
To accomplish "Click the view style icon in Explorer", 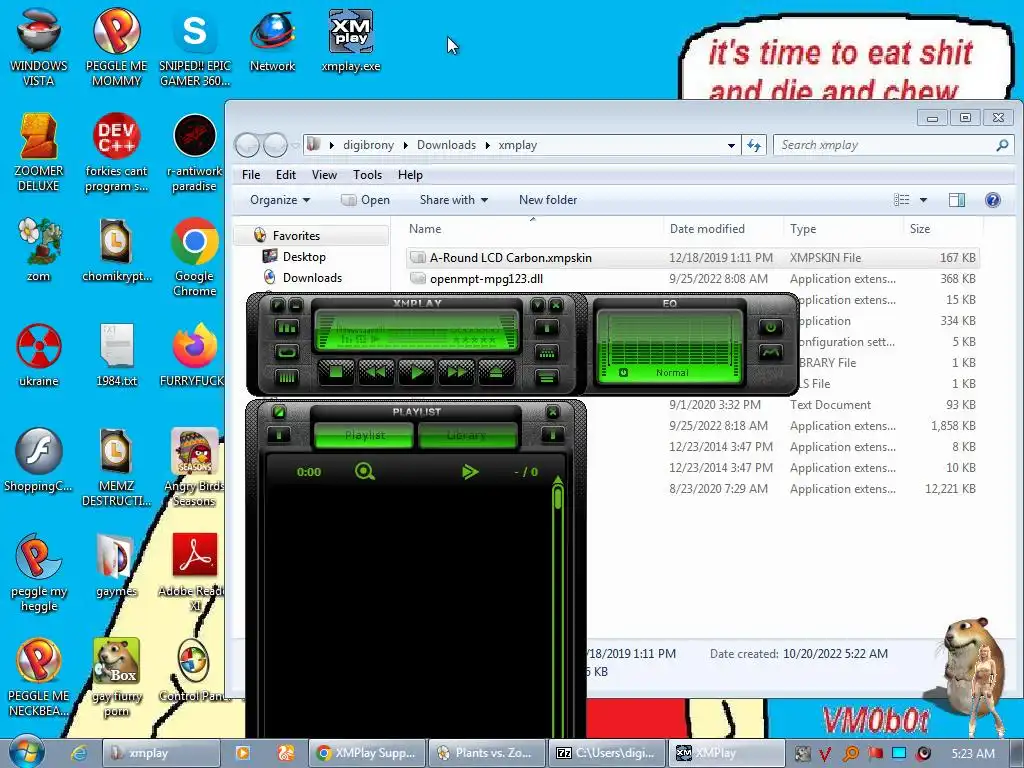I will [902, 200].
